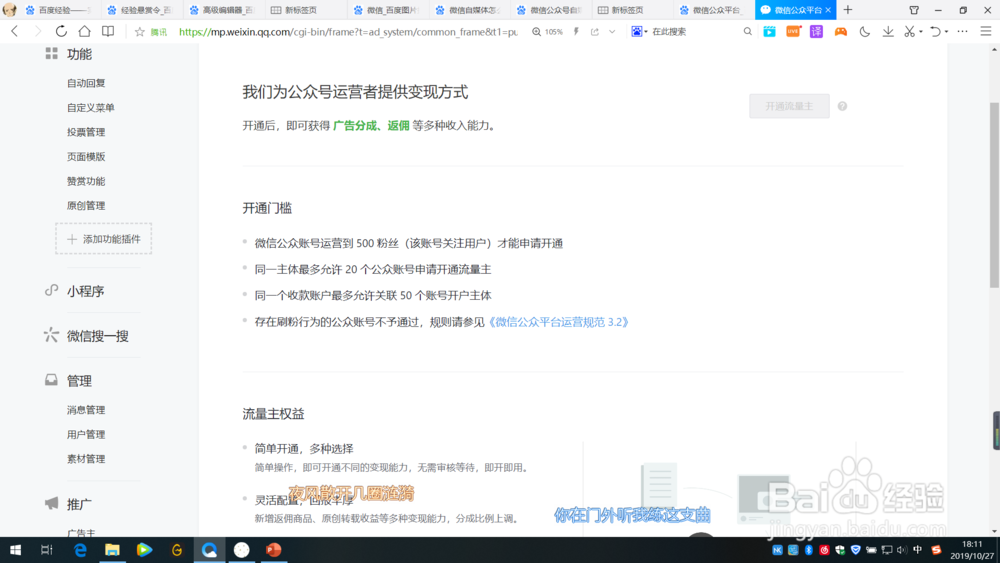Click the search magnifier icon

coord(747,31)
